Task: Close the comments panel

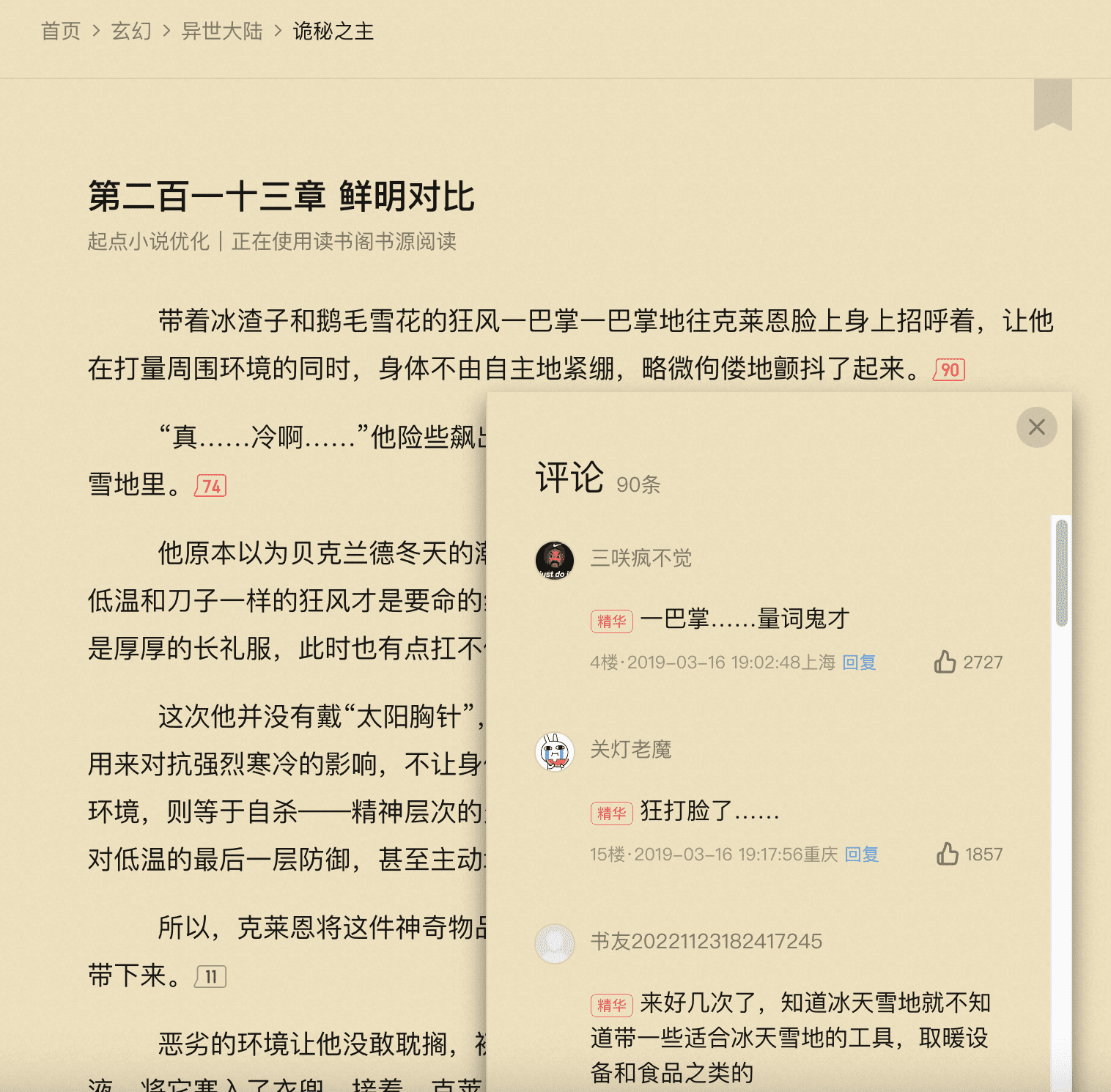Action: (1036, 427)
